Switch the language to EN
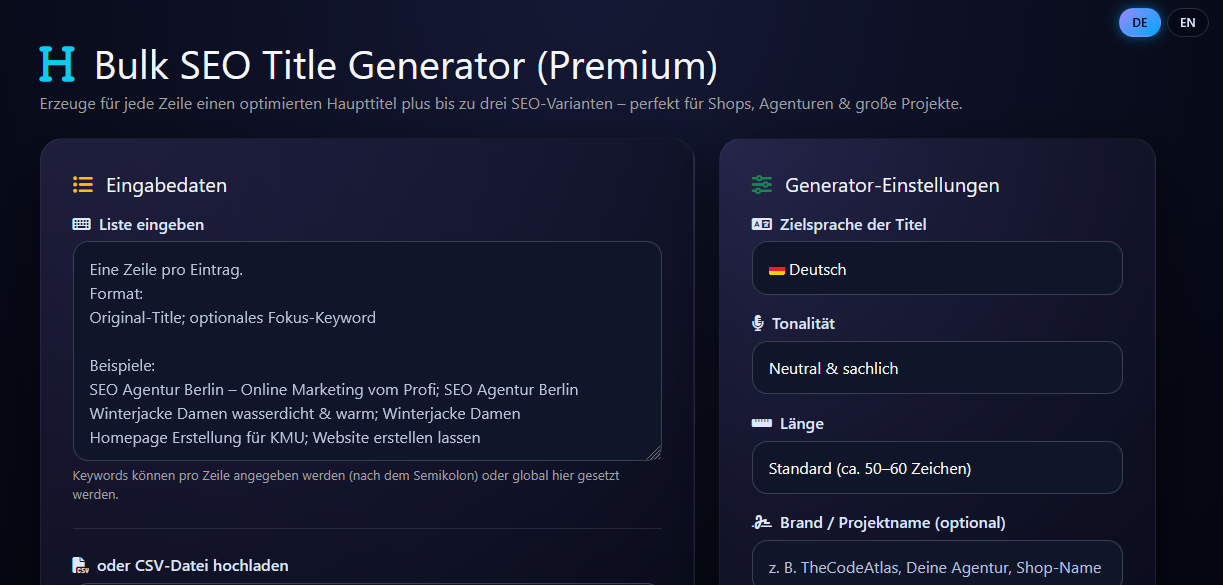1223x585 pixels. click(1187, 22)
